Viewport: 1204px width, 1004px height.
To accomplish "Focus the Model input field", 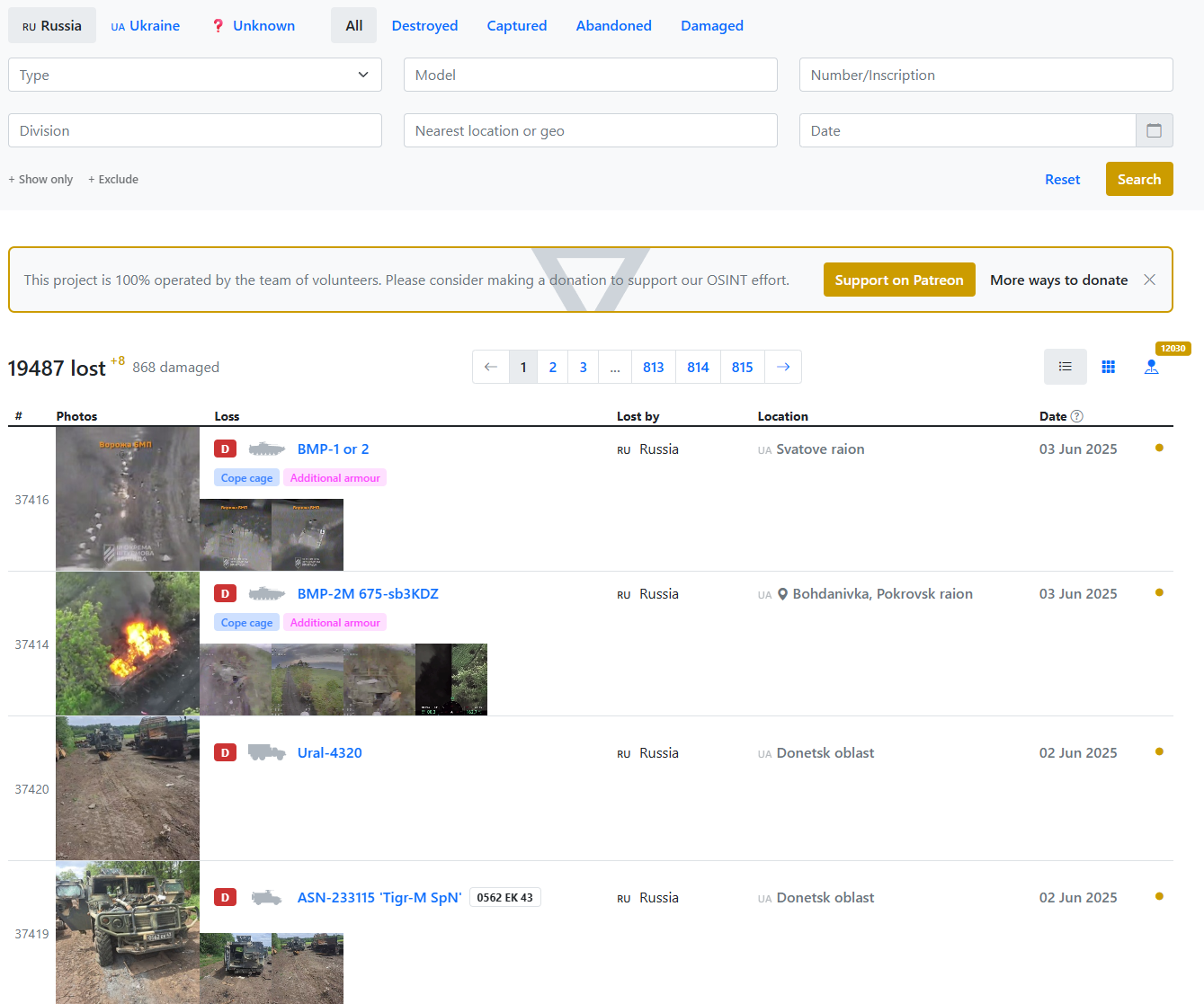I will tap(591, 75).
